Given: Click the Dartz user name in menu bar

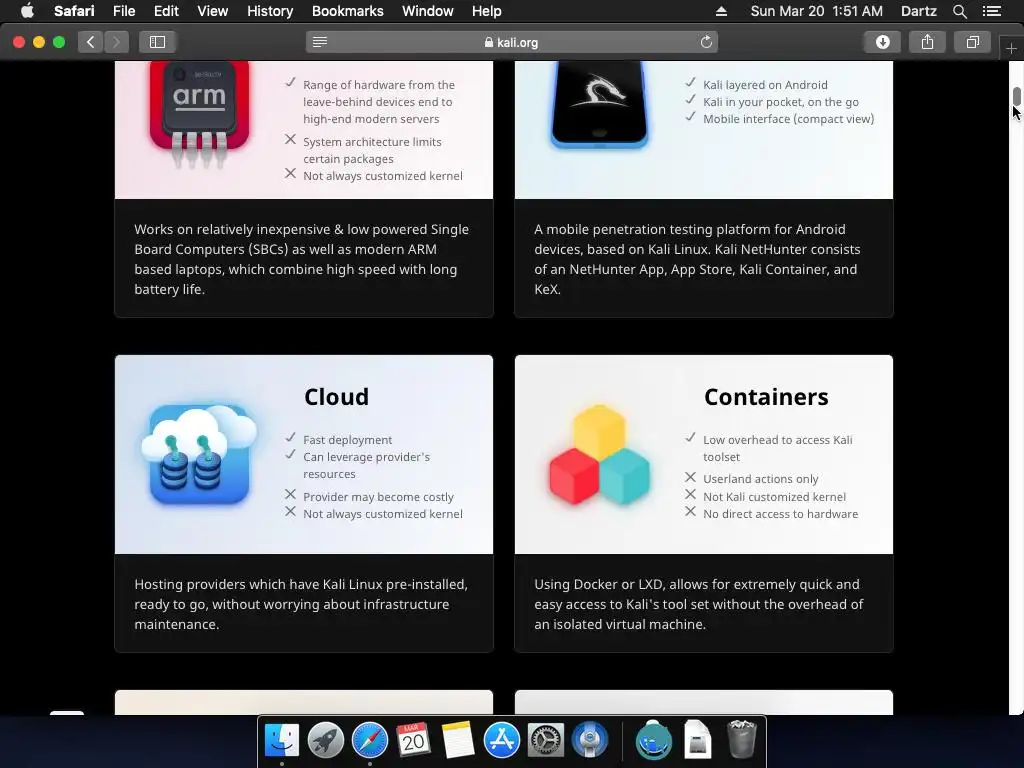Looking at the screenshot, I should tap(919, 11).
